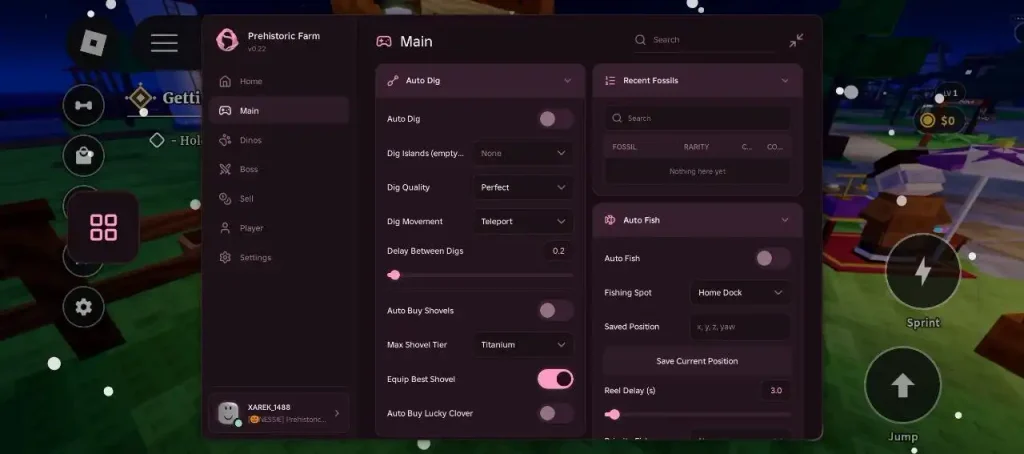The height and width of the screenshot is (454, 1024).
Task: Open the gear settings icon on left
Action: [x=84, y=307]
